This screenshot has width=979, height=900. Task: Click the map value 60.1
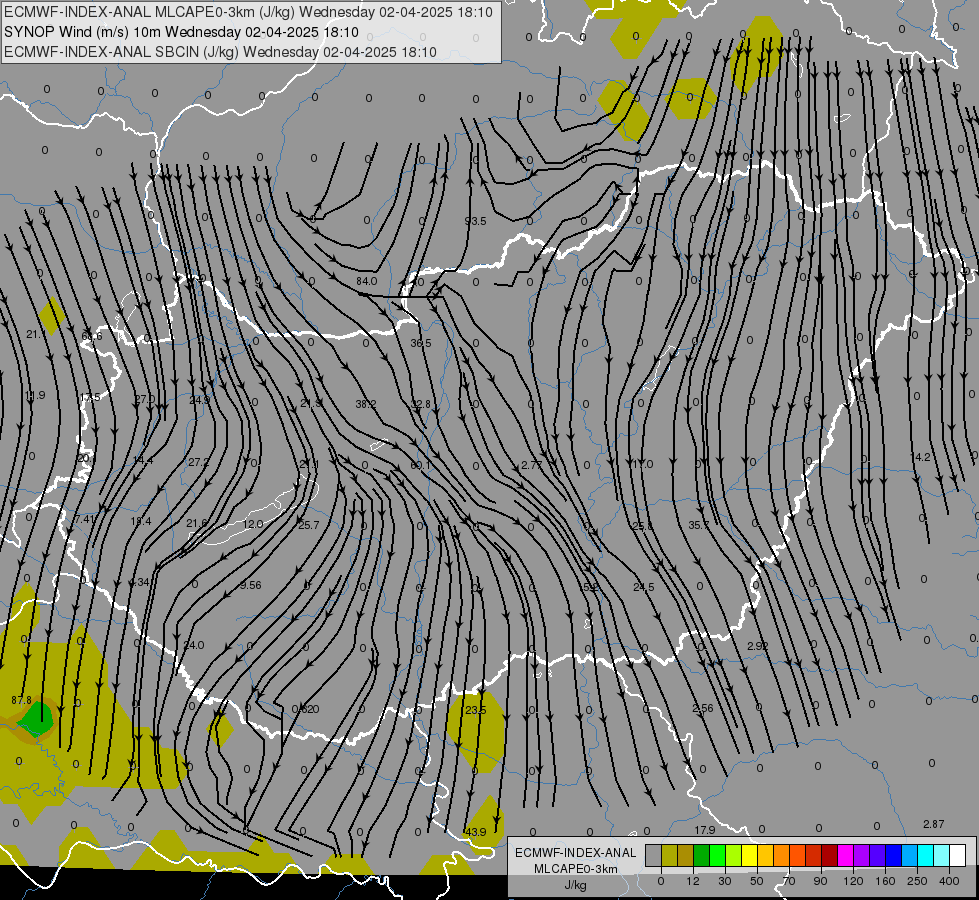click(x=421, y=465)
